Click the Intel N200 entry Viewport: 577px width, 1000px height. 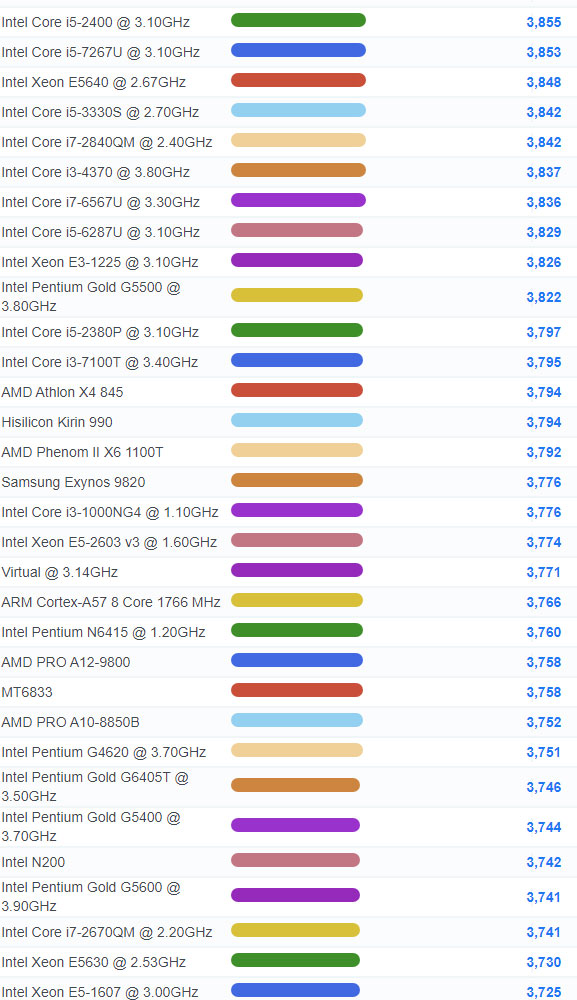pos(33,862)
